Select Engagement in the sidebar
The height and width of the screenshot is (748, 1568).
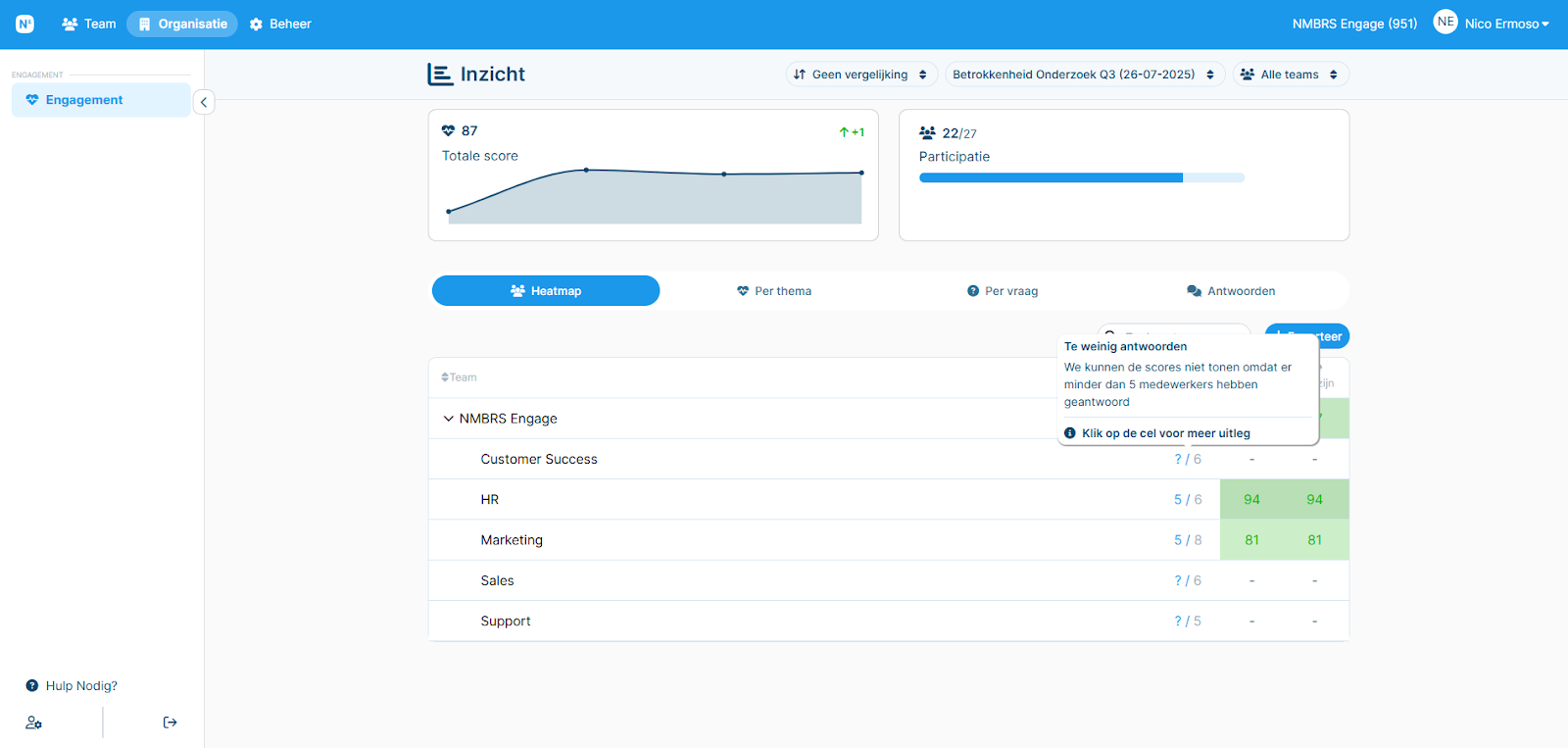[x=101, y=100]
